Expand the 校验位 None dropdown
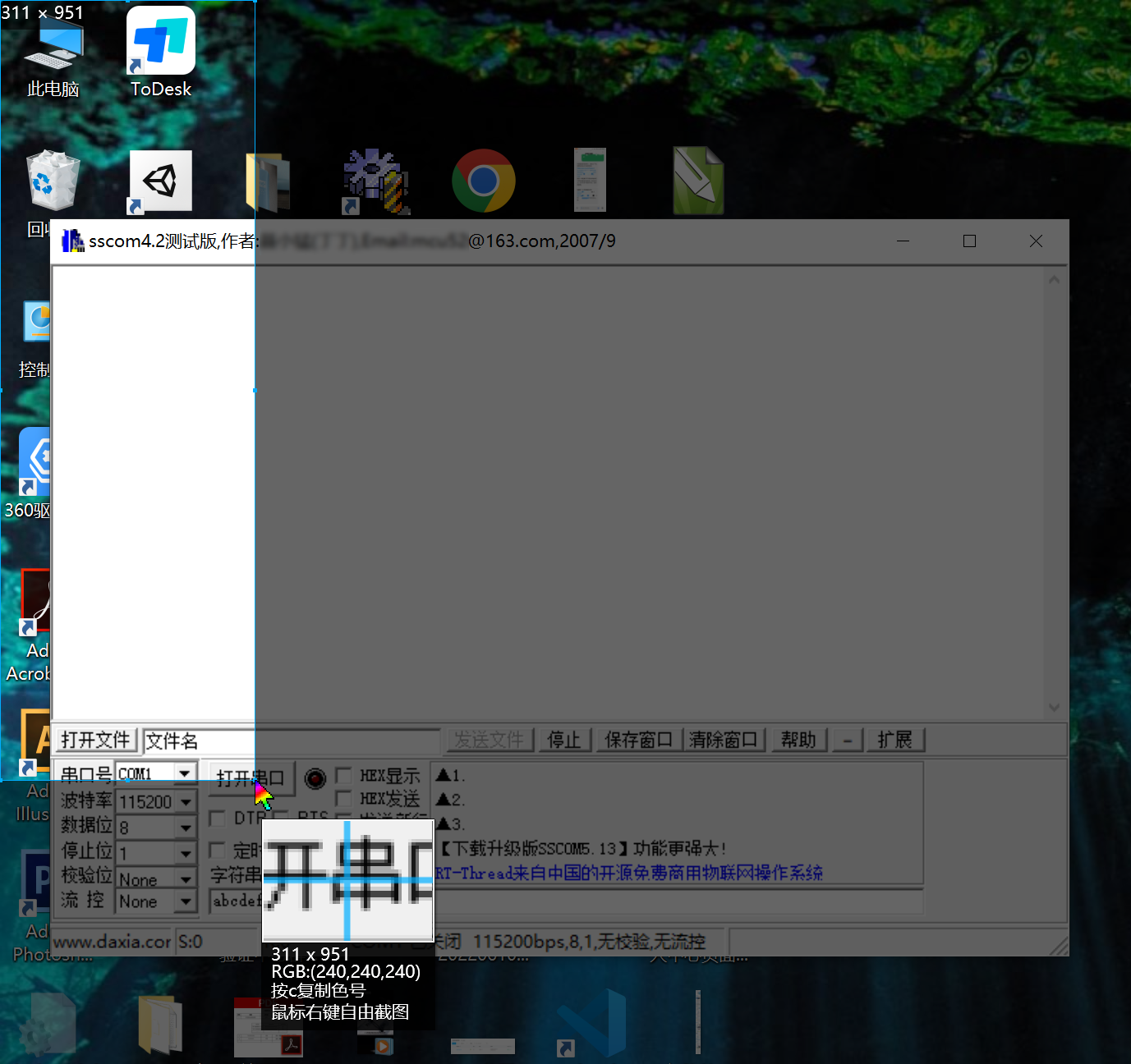This screenshot has height=1064, width=1131. [186, 879]
